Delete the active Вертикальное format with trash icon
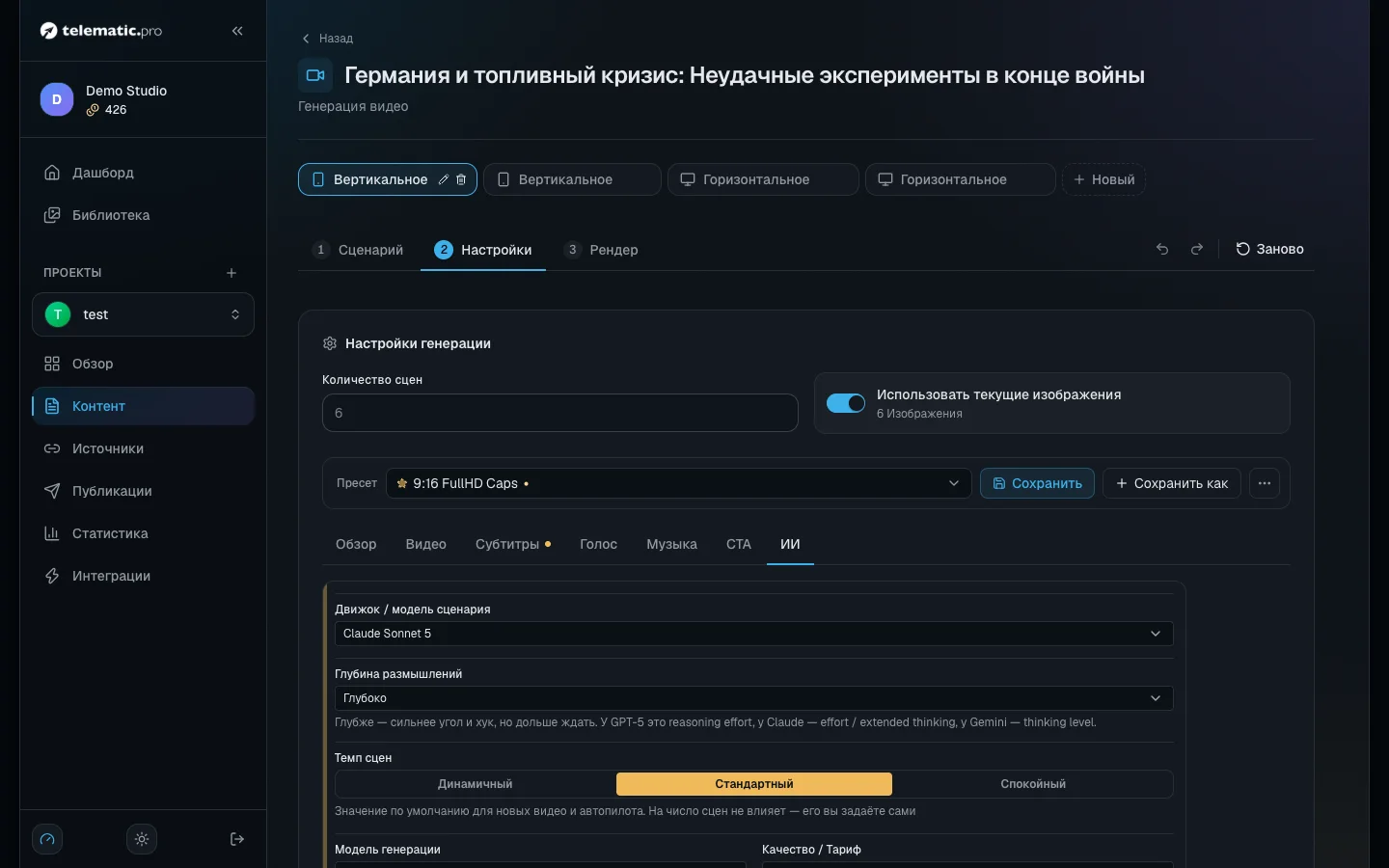 (461, 179)
